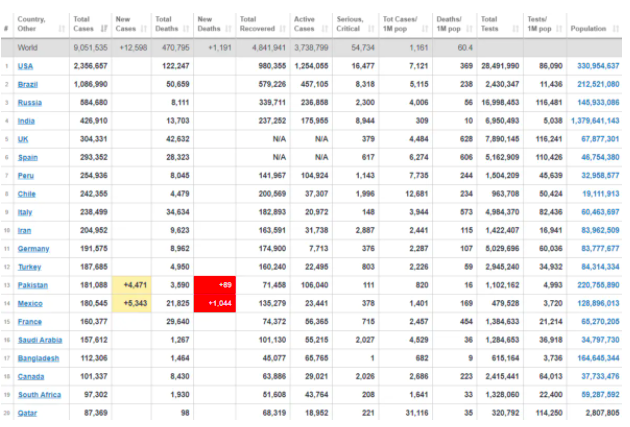Select Pakistan's red new deaths cell +89
Image resolution: width=630 pixels, height=427 pixels.
(215, 285)
